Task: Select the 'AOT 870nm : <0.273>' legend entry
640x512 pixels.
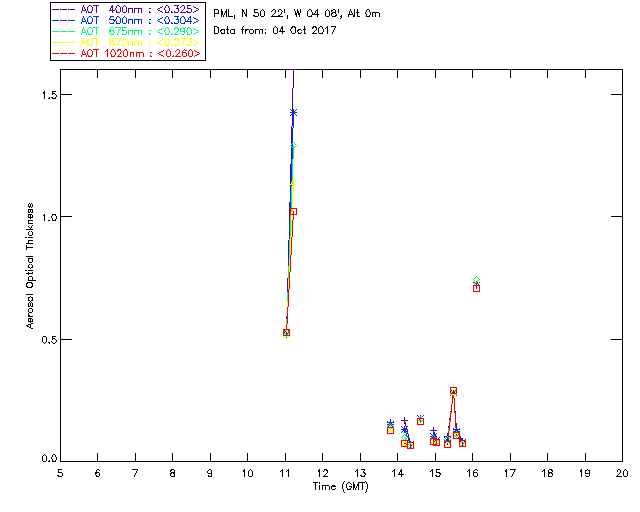Action: [x=126, y=42]
